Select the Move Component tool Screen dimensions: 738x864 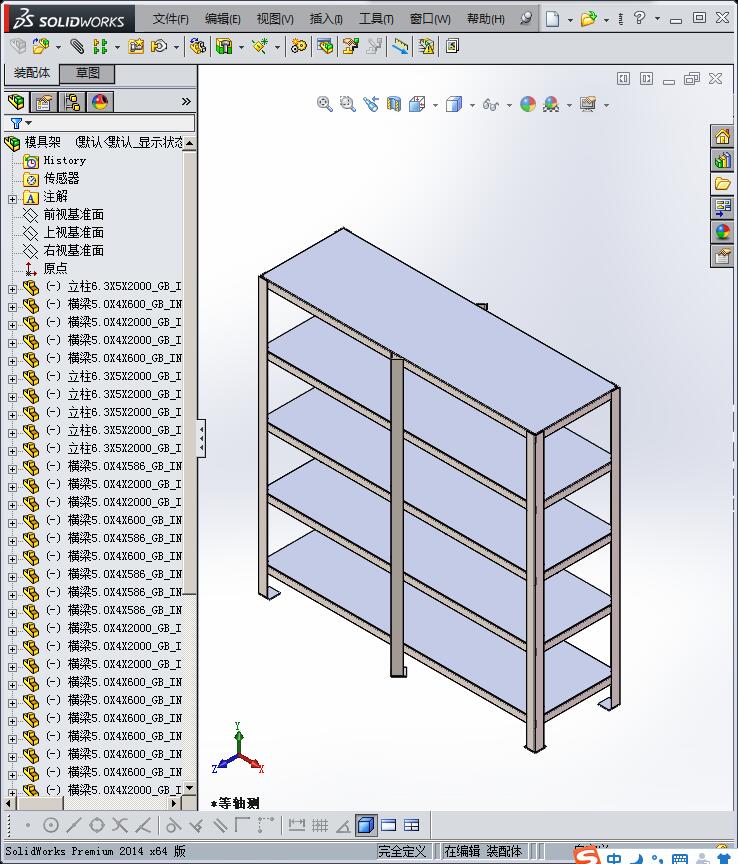click(x=159, y=46)
